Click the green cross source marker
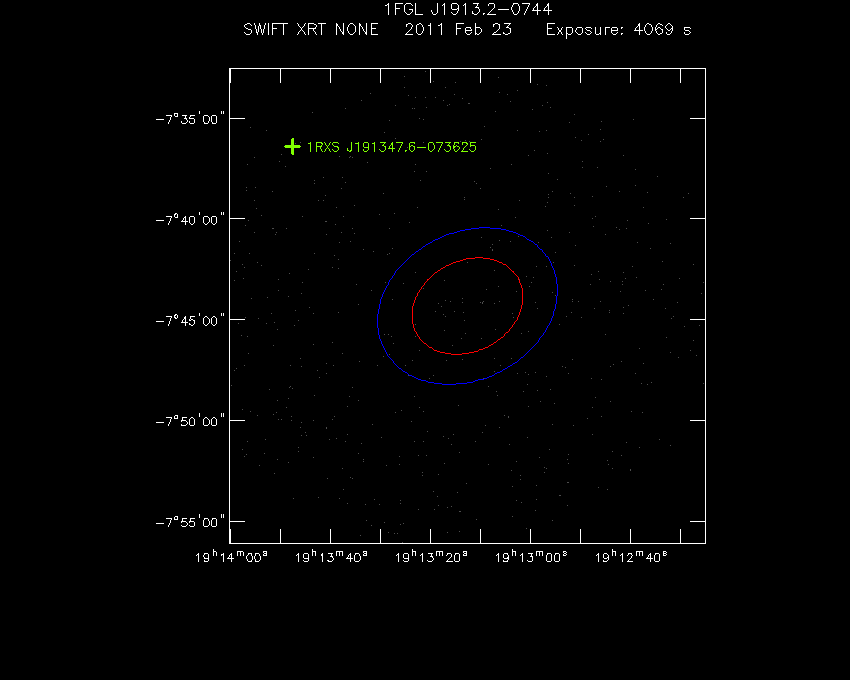This screenshot has width=850, height=680. click(x=292, y=146)
